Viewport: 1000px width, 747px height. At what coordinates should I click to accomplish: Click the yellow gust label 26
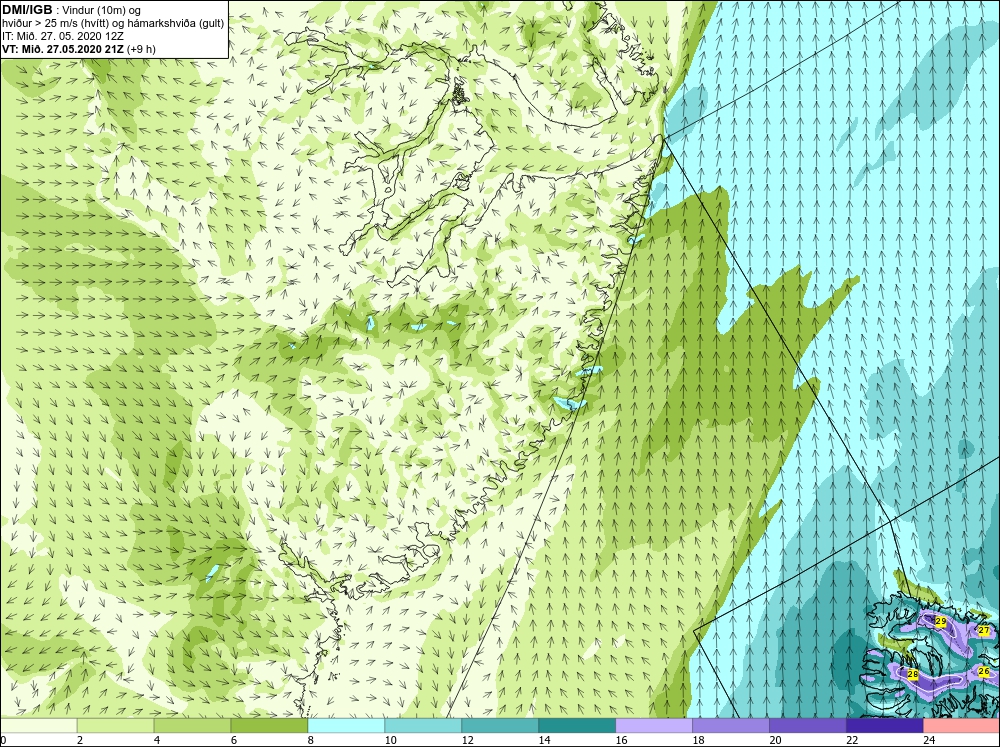(x=983, y=671)
